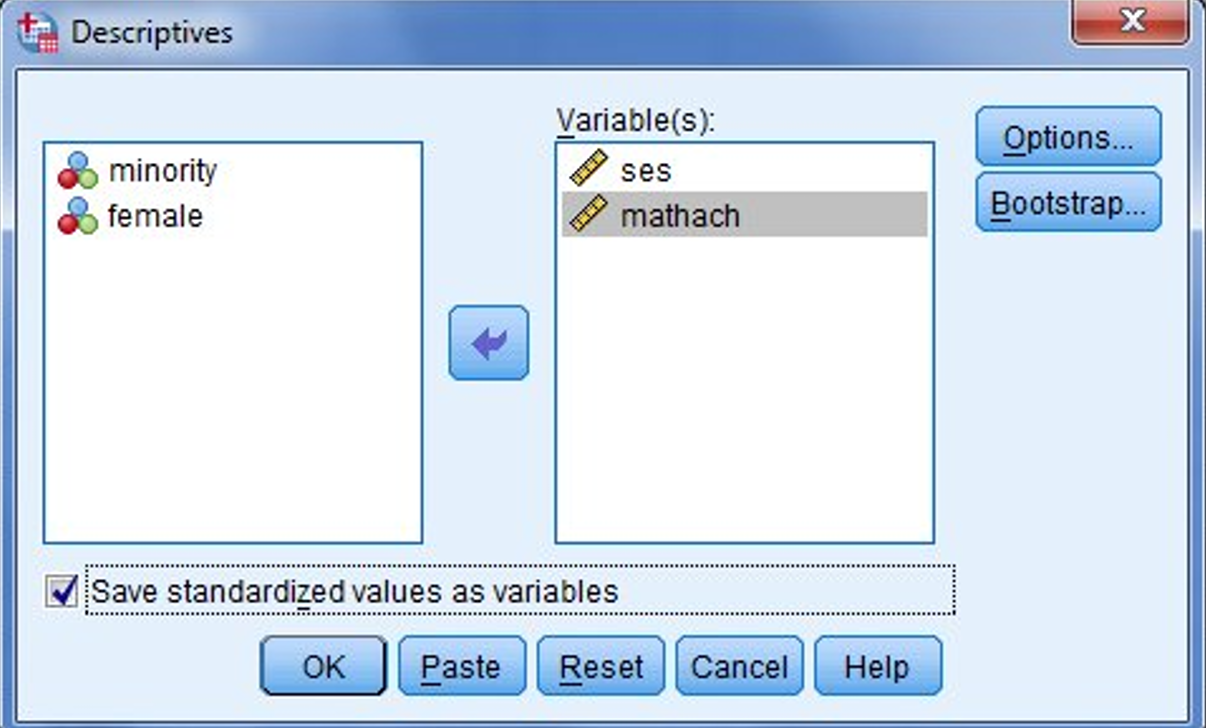This screenshot has width=1206, height=728.
Task: Cancel the Descriptives dialog
Action: pyautogui.click(x=739, y=666)
